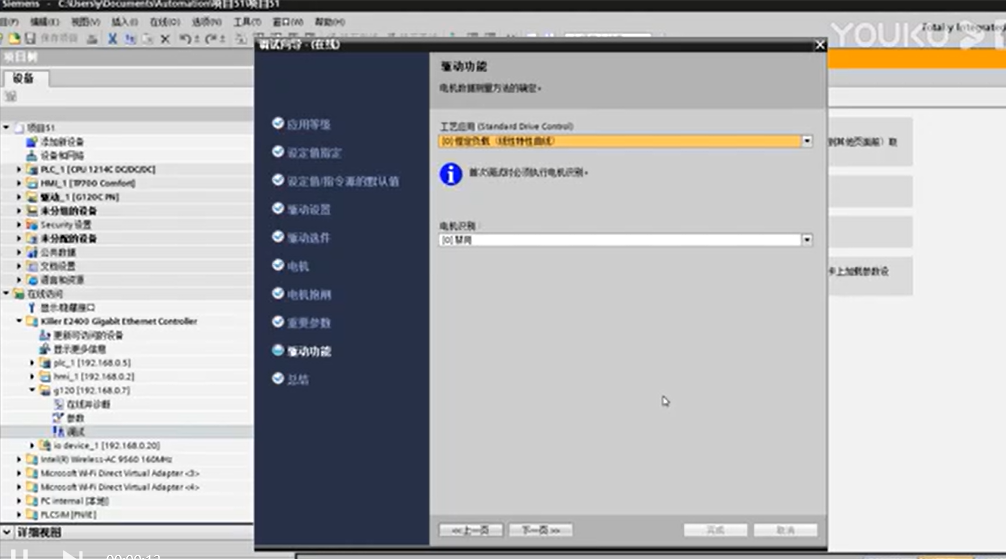Click the io device_1 node icon
The width and height of the screenshot is (1006, 559).
coord(44,445)
